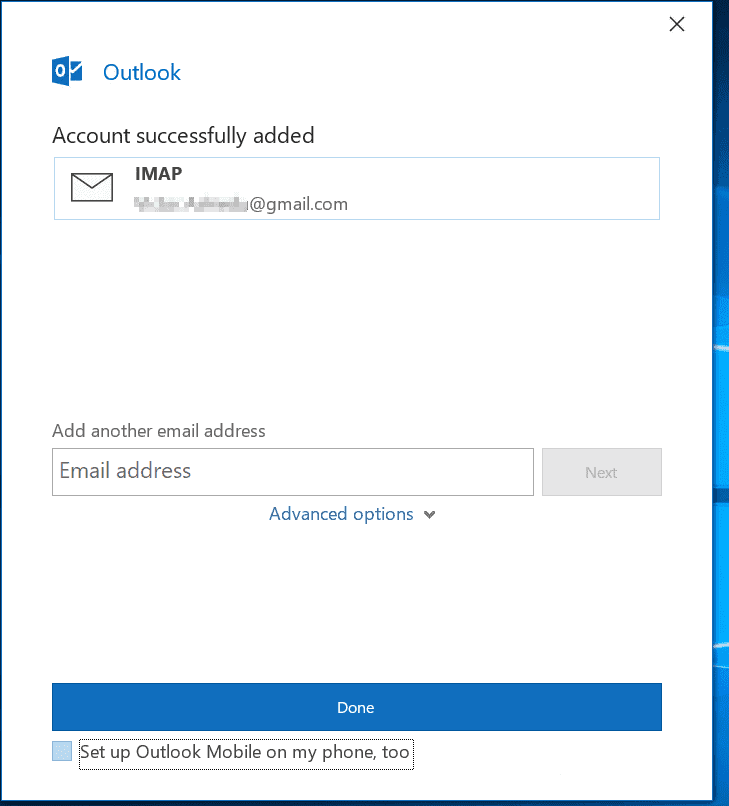Click the greyed-out Next button

[601, 472]
